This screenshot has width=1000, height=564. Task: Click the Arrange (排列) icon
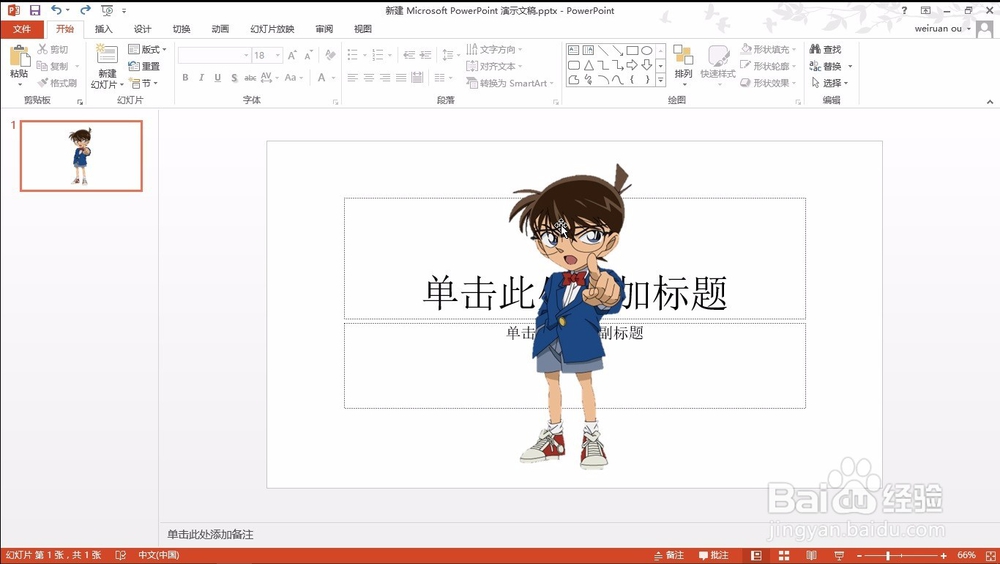click(x=683, y=56)
